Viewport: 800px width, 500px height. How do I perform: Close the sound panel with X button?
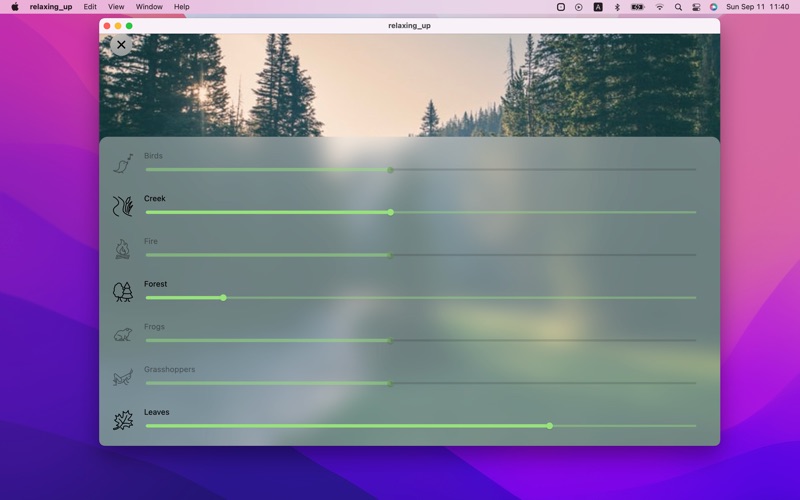click(121, 45)
